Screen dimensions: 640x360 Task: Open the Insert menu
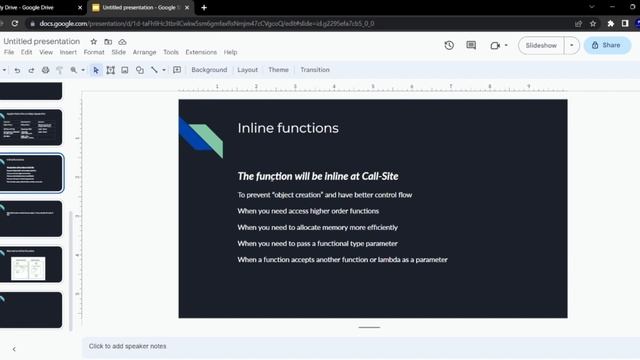[x=68, y=52]
